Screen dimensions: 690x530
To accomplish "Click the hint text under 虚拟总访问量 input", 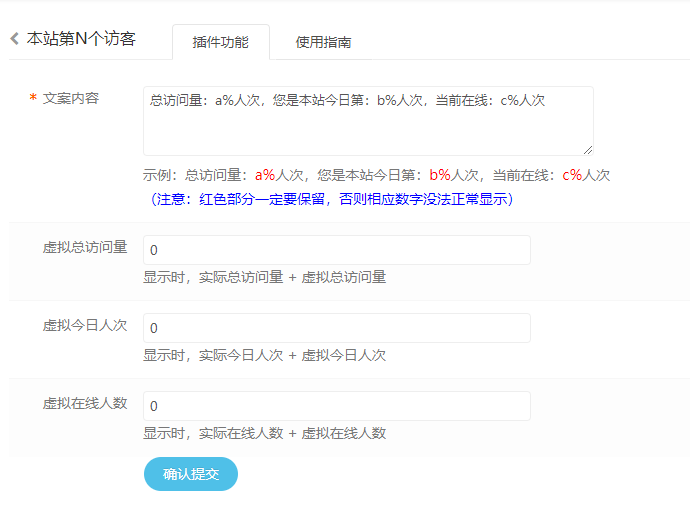I will [264, 277].
